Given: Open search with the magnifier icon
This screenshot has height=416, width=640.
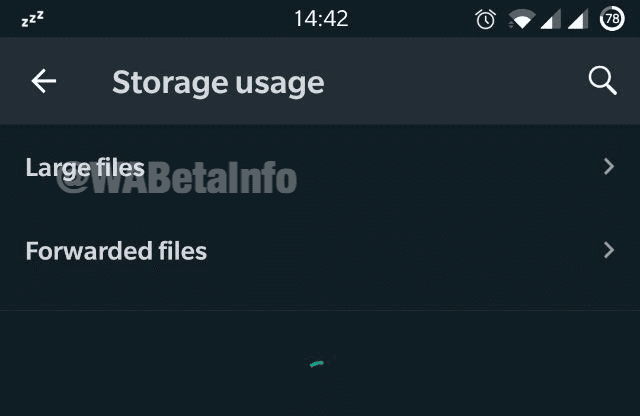Looking at the screenshot, I should [x=602, y=81].
